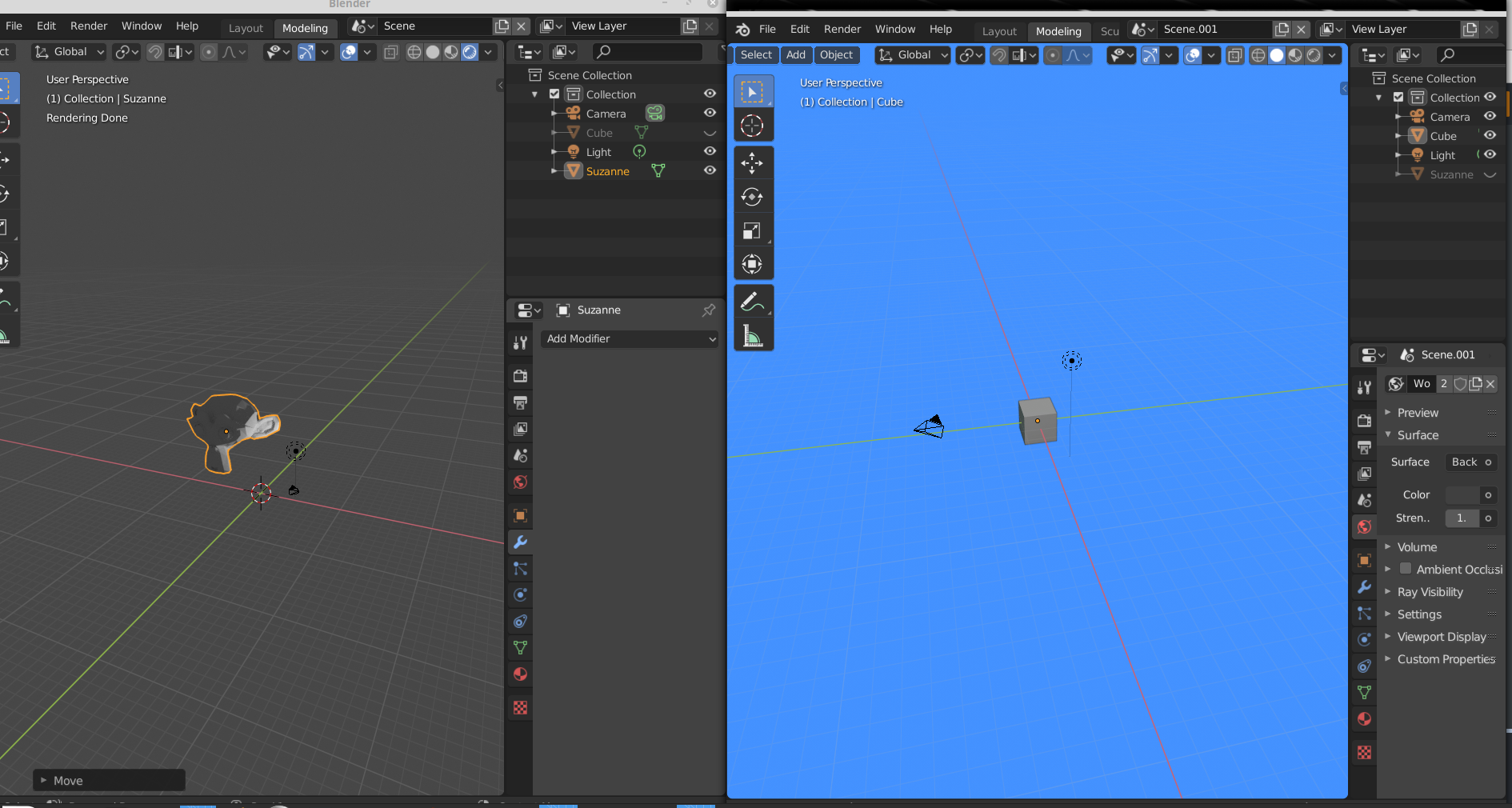
Task: Open View Layer properties tab in left window
Action: [520, 429]
